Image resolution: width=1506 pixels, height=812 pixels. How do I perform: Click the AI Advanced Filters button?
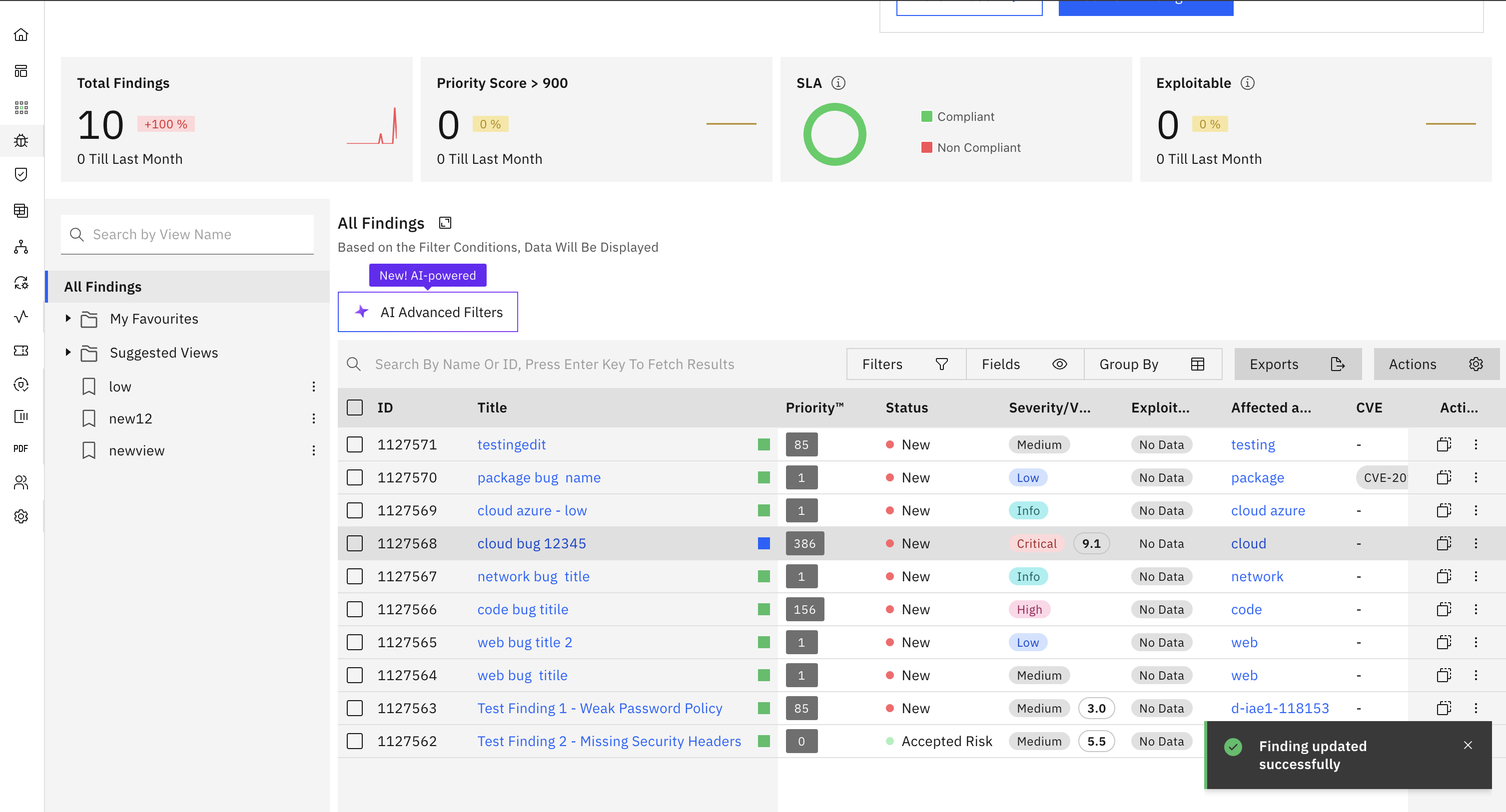coord(428,313)
